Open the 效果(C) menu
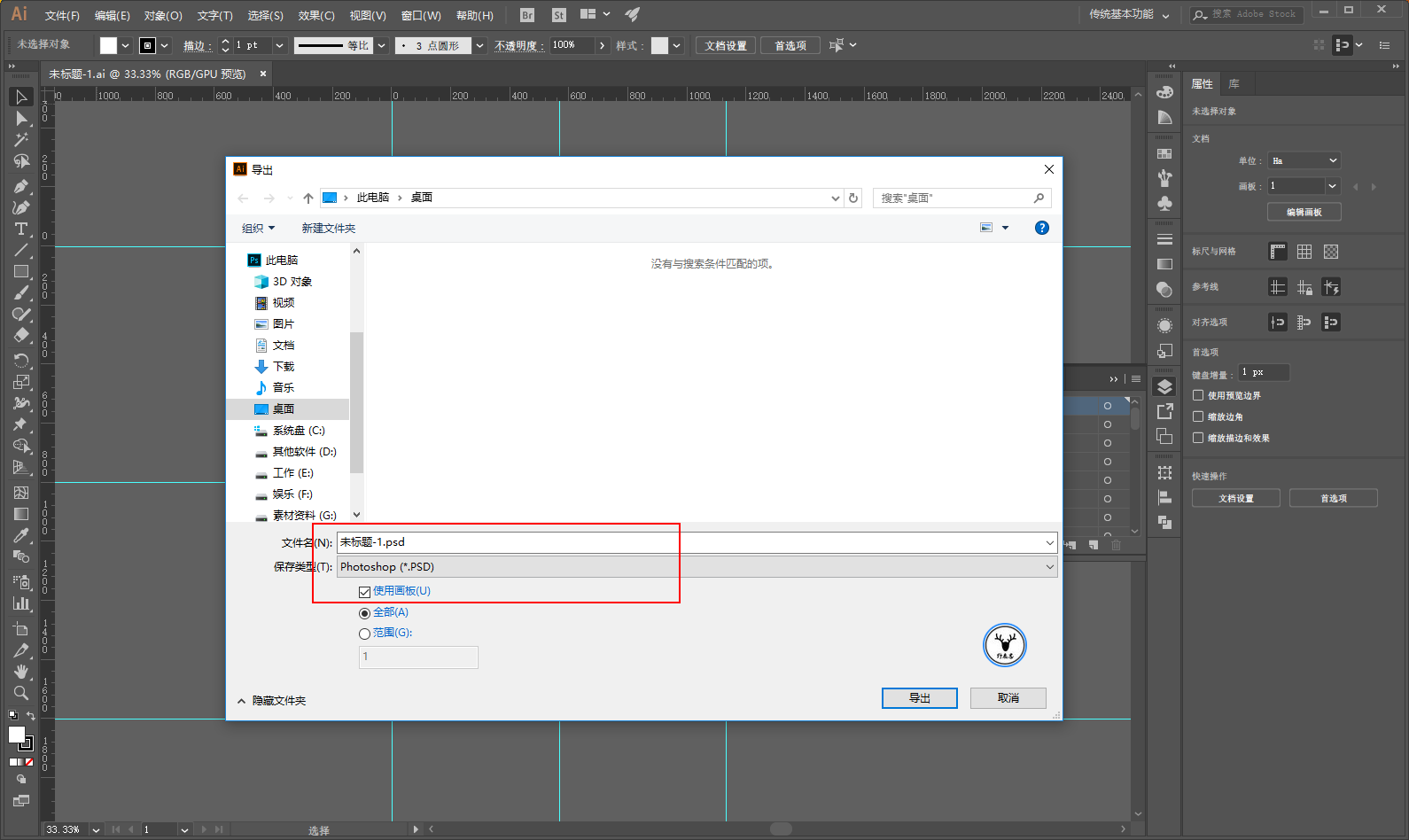 (x=316, y=16)
